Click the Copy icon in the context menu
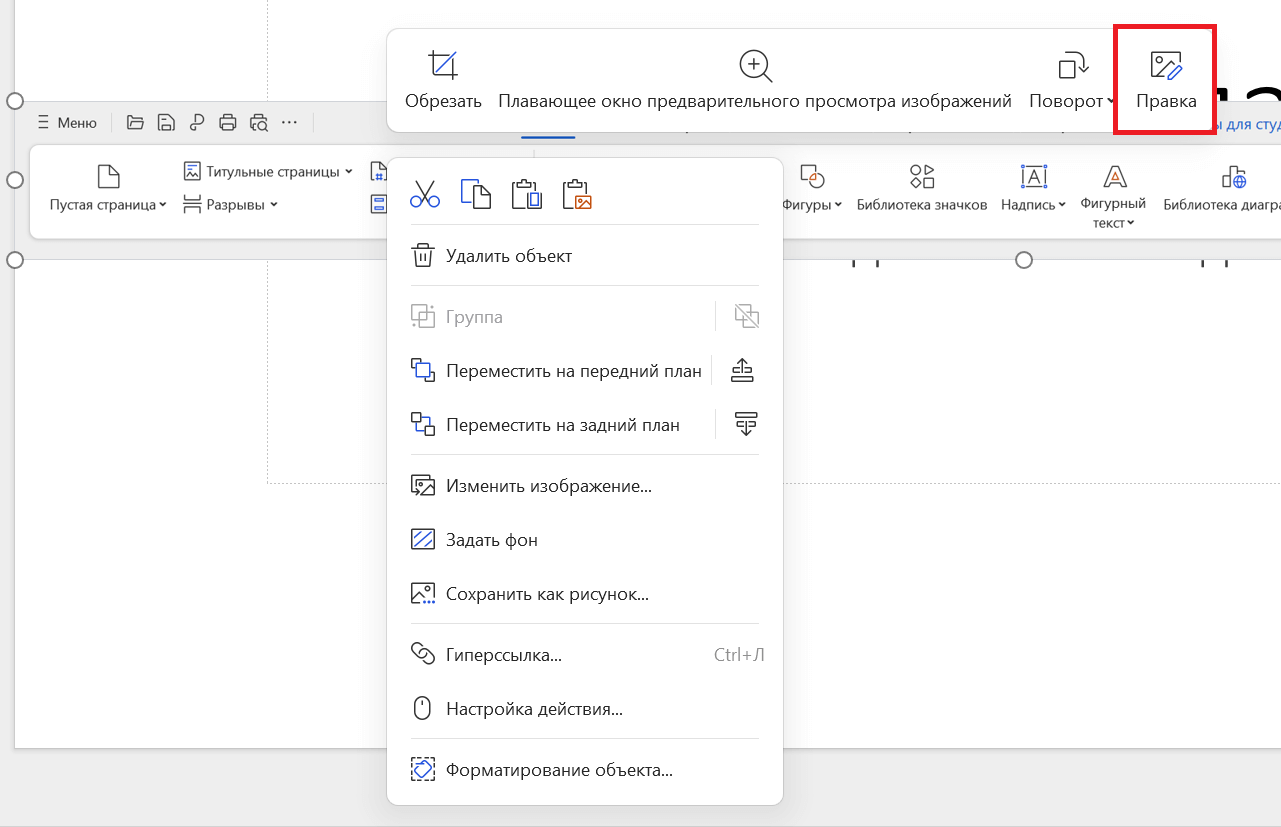This screenshot has width=1281, height=827. click(x=475, y=194)
